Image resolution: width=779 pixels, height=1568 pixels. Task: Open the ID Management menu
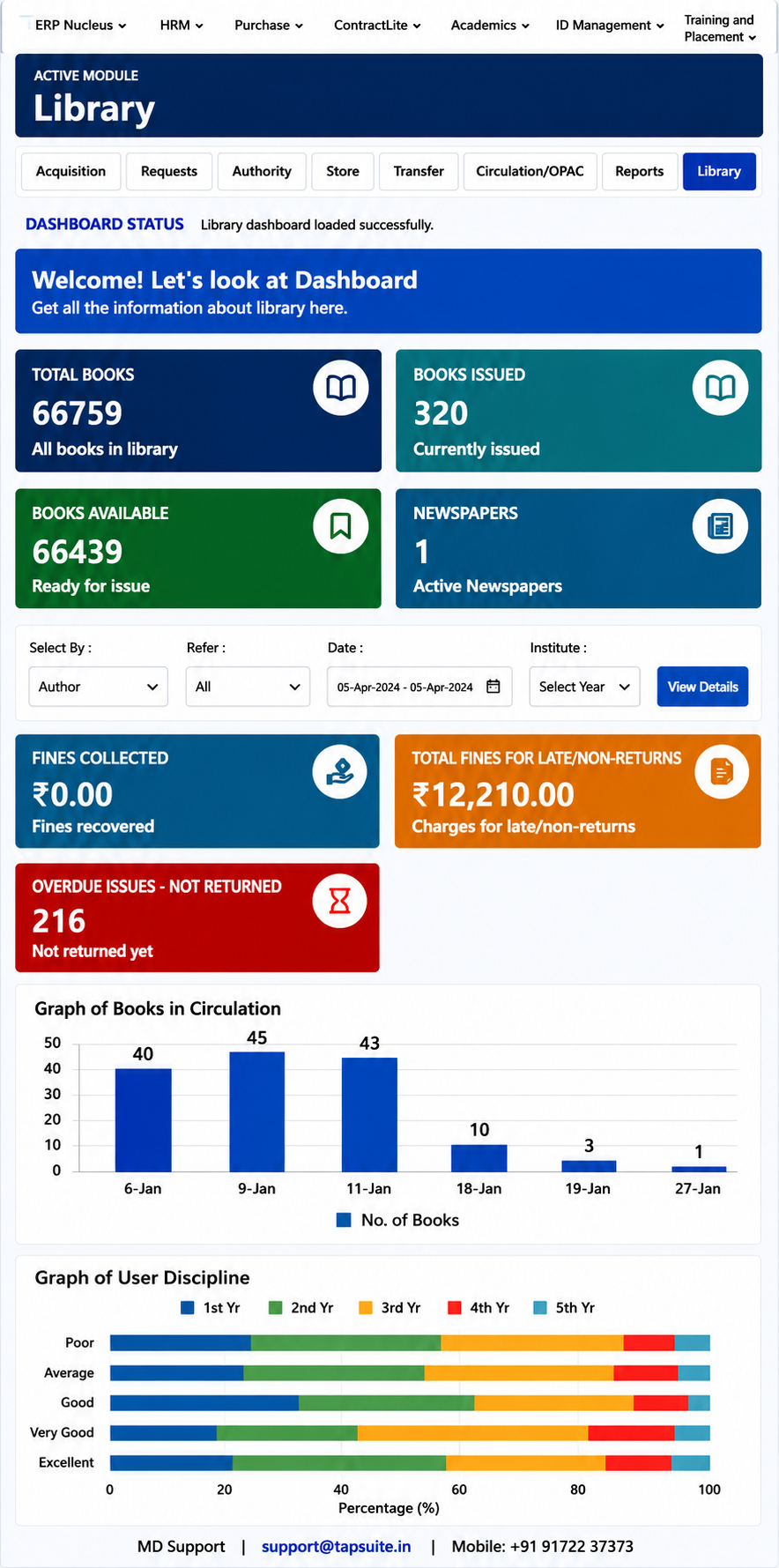(610, 26)
